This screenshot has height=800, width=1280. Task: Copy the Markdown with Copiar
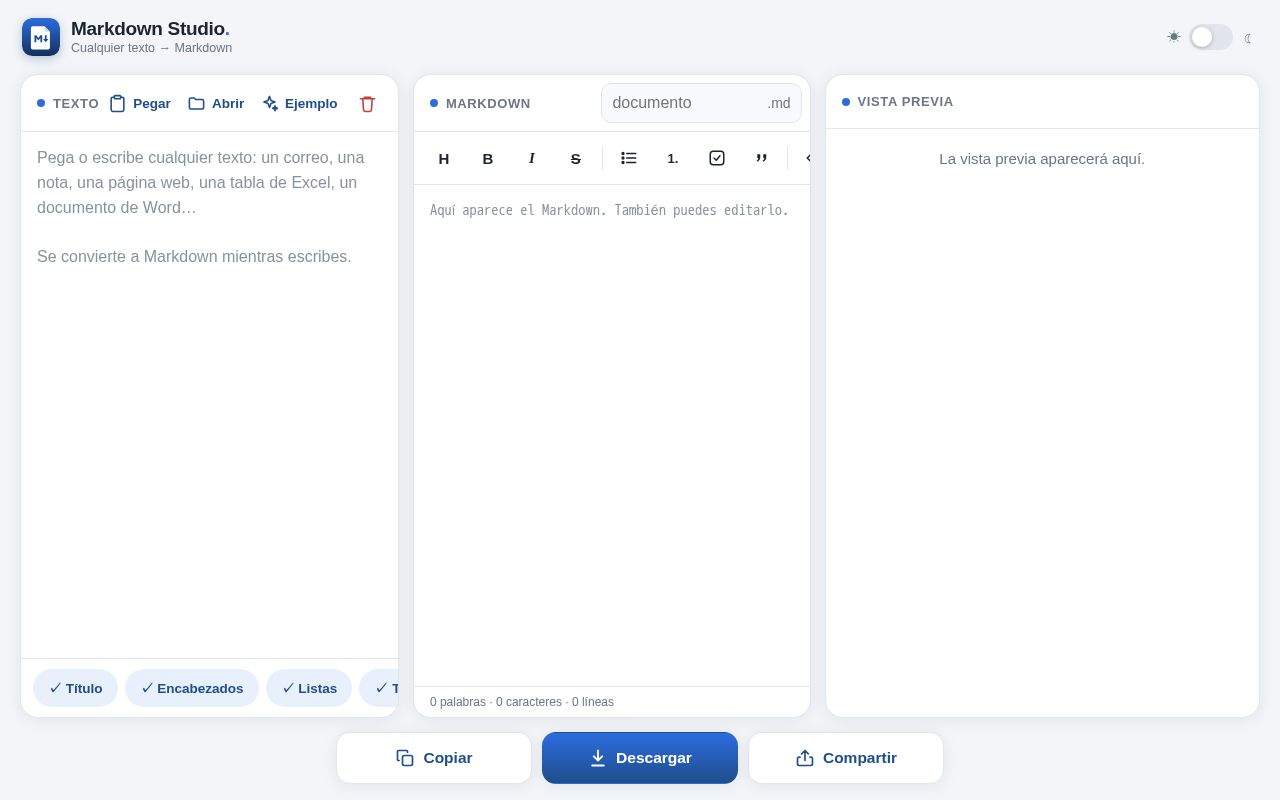(x=434, y=758)
